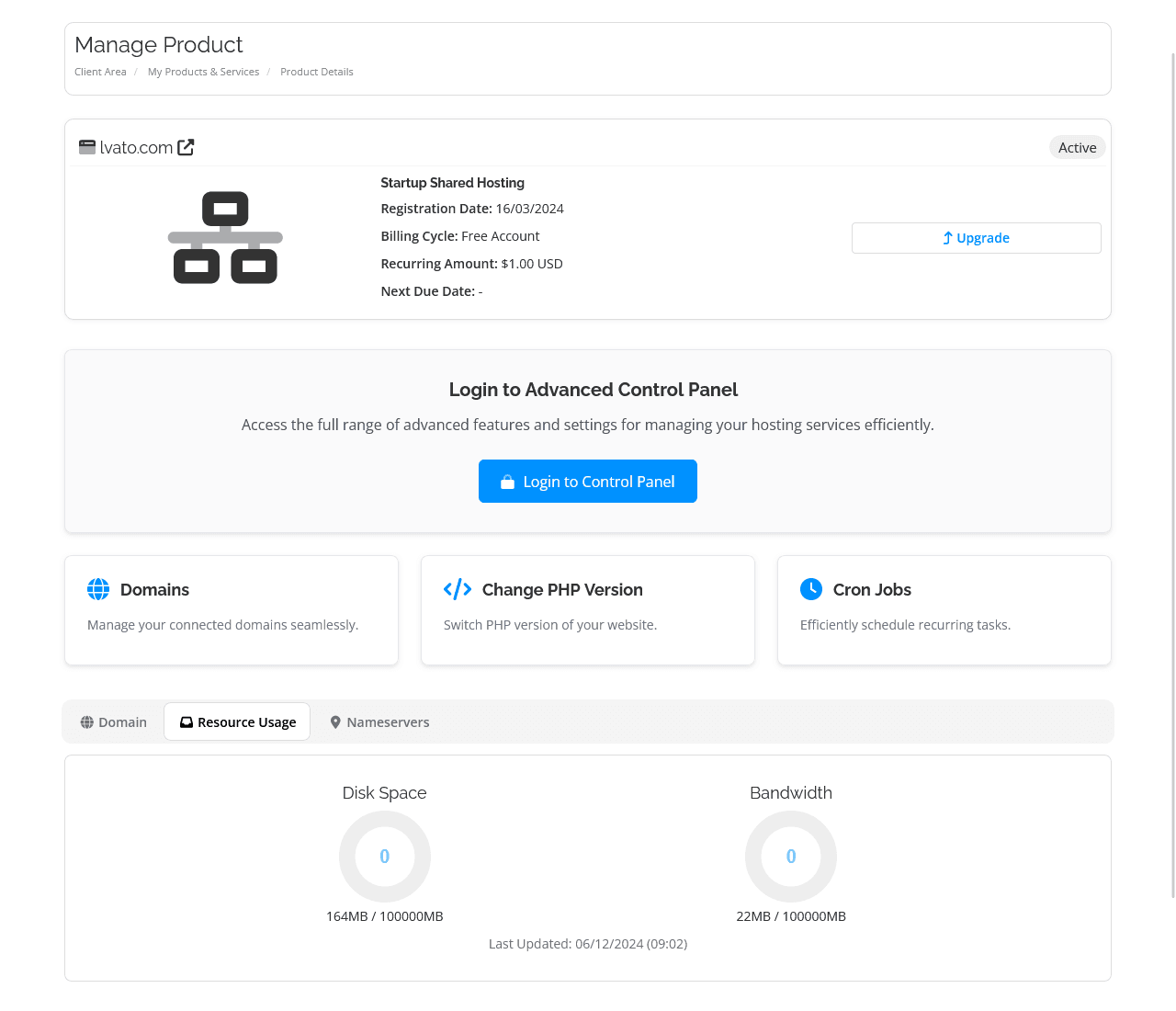Click the globe icon on the Domain tab

pos(86,722)
